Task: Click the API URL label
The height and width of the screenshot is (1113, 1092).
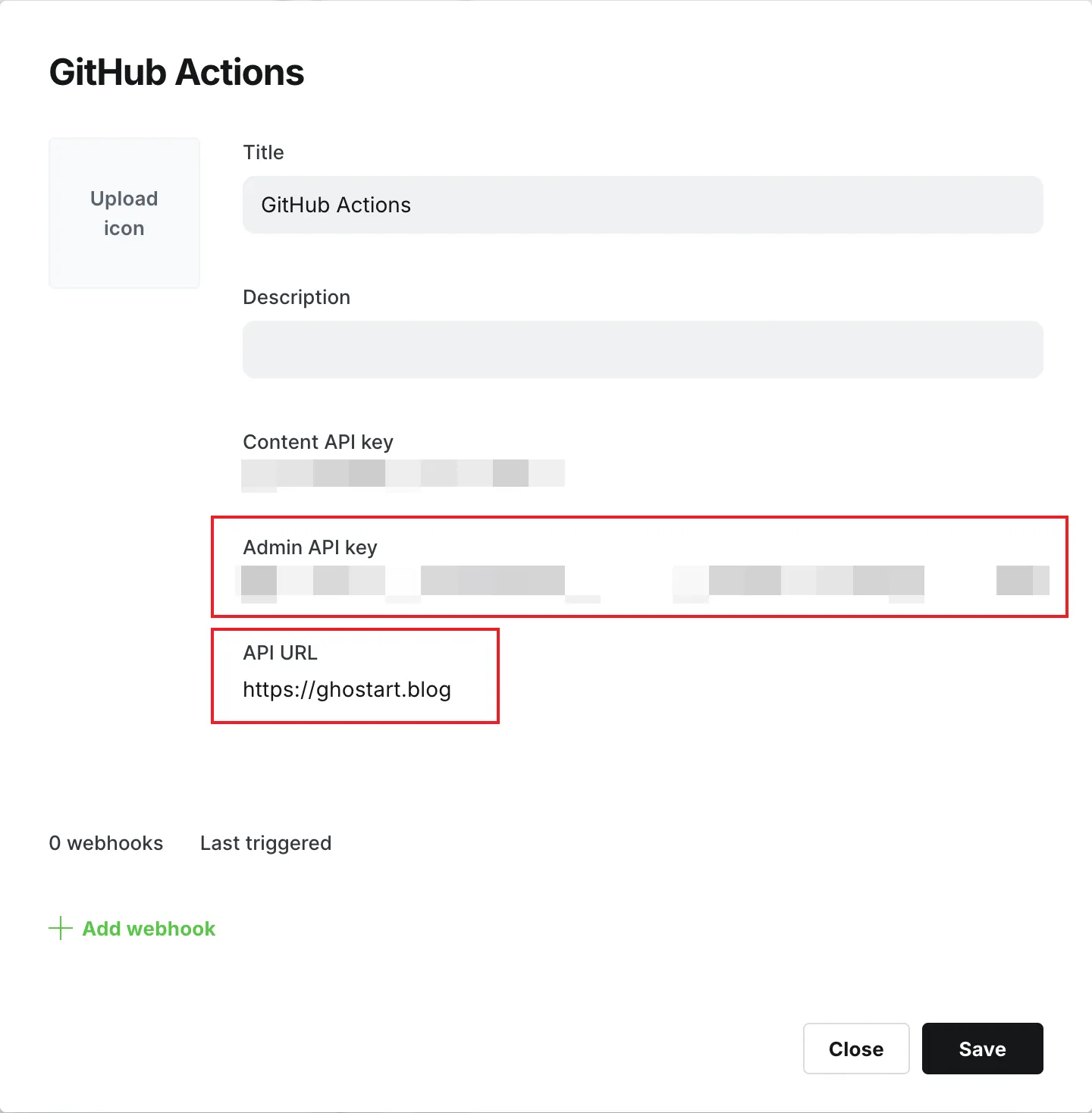Action: click(280, 652)
